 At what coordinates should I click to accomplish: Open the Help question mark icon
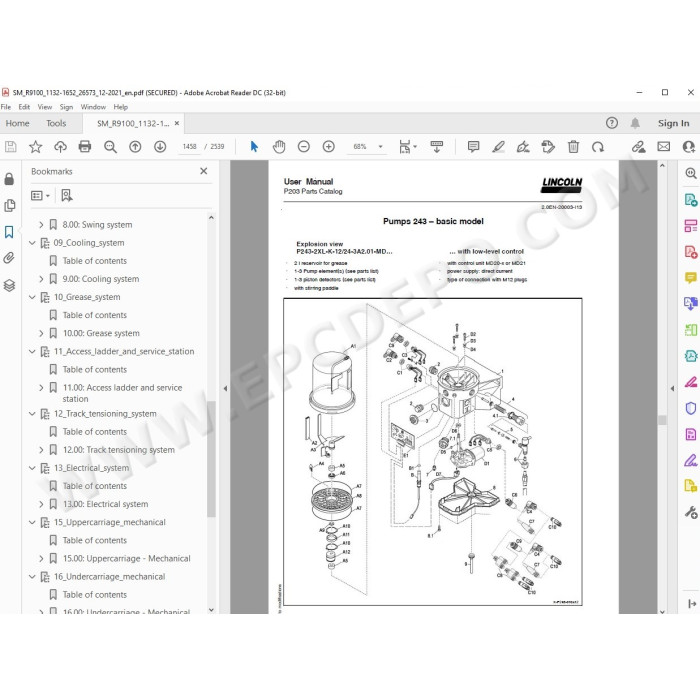pos(612,123)
